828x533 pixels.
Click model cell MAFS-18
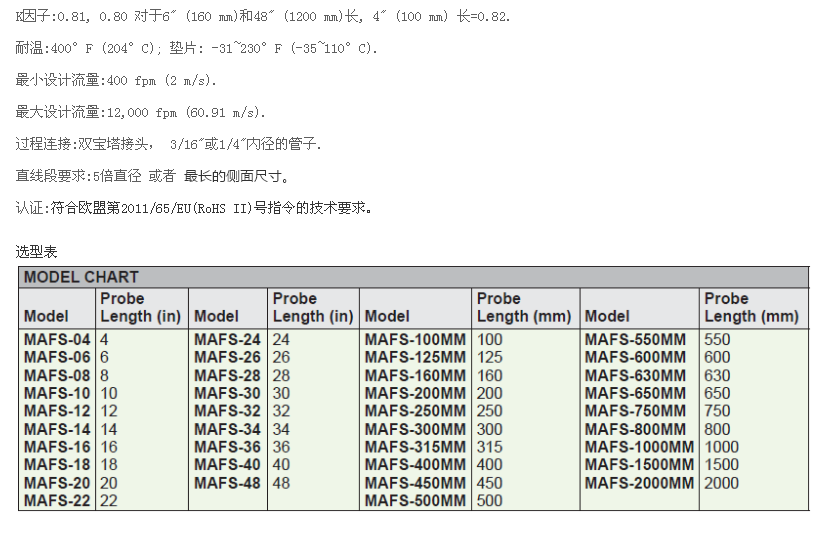(57, 465)
